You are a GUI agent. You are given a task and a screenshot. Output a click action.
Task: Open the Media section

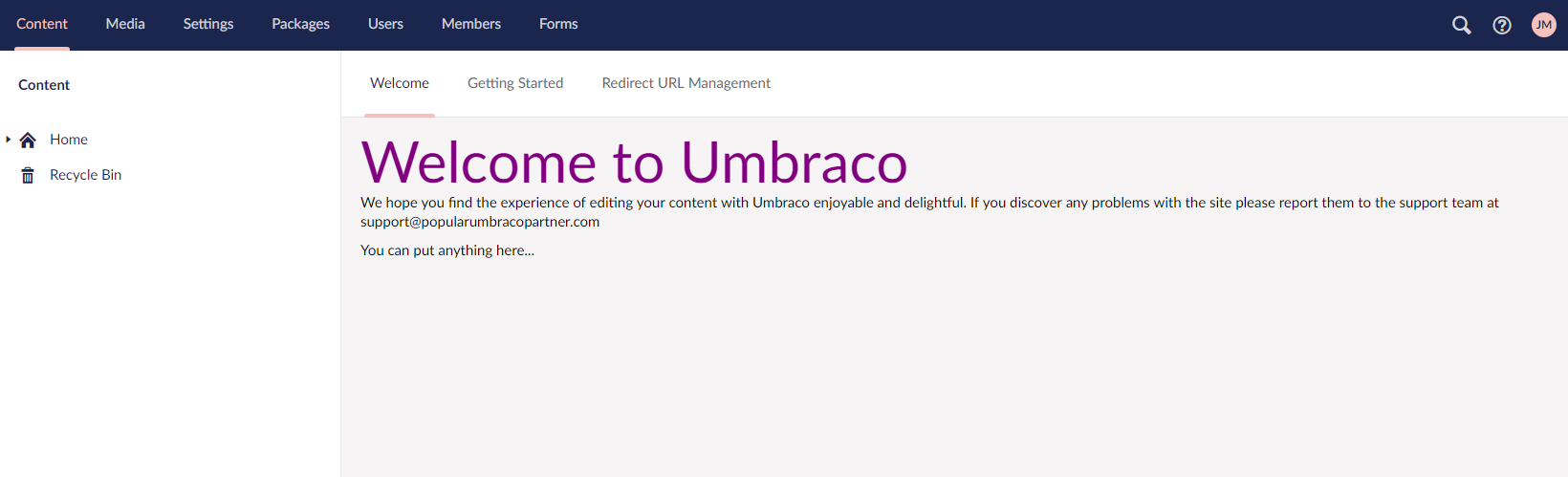pyautogui.click(x=125, y=24)
